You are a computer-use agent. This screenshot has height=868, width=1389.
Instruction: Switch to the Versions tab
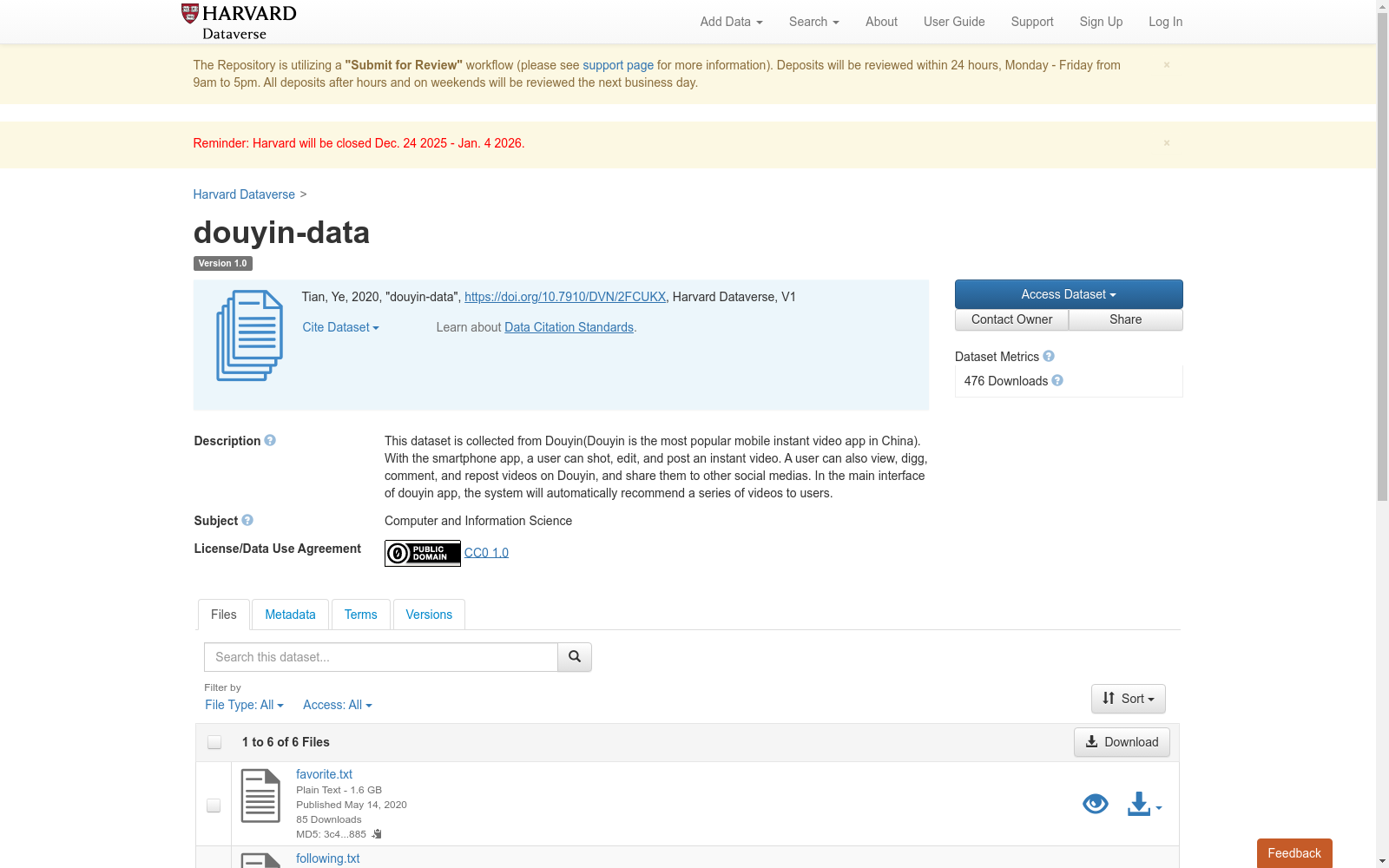(429, 615)
